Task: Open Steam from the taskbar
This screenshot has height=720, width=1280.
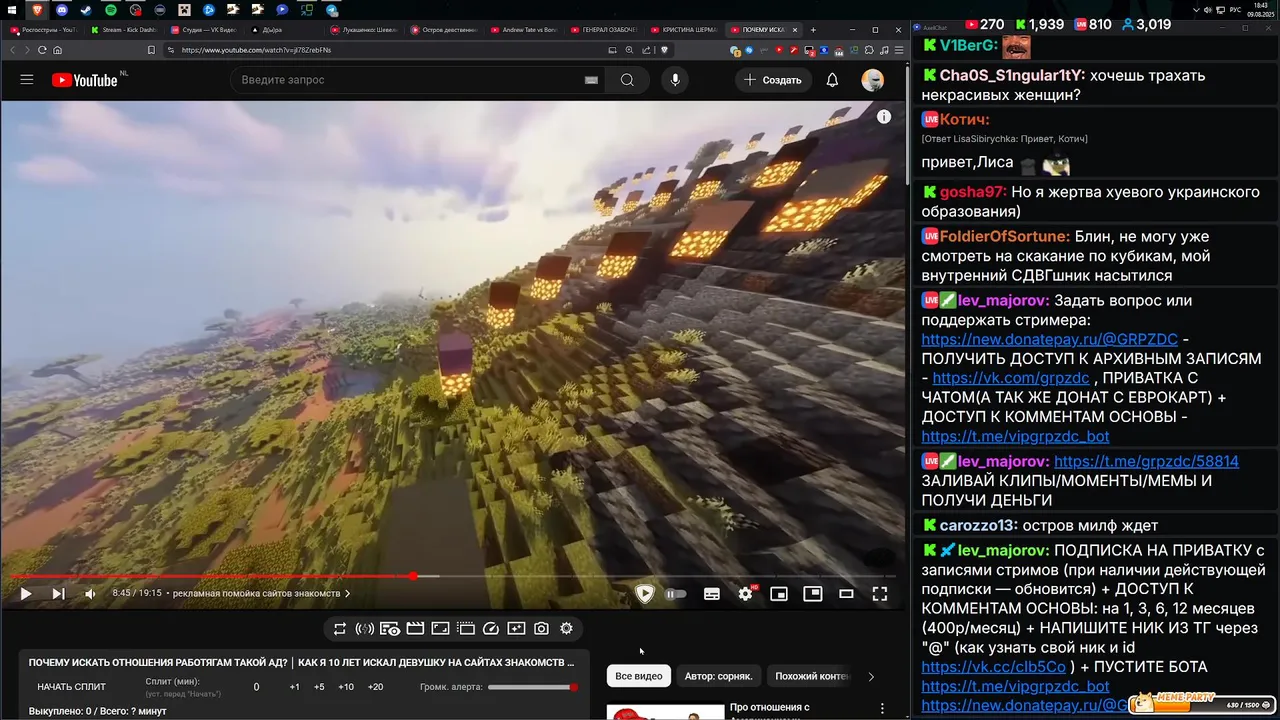Action: pos(86,9)
